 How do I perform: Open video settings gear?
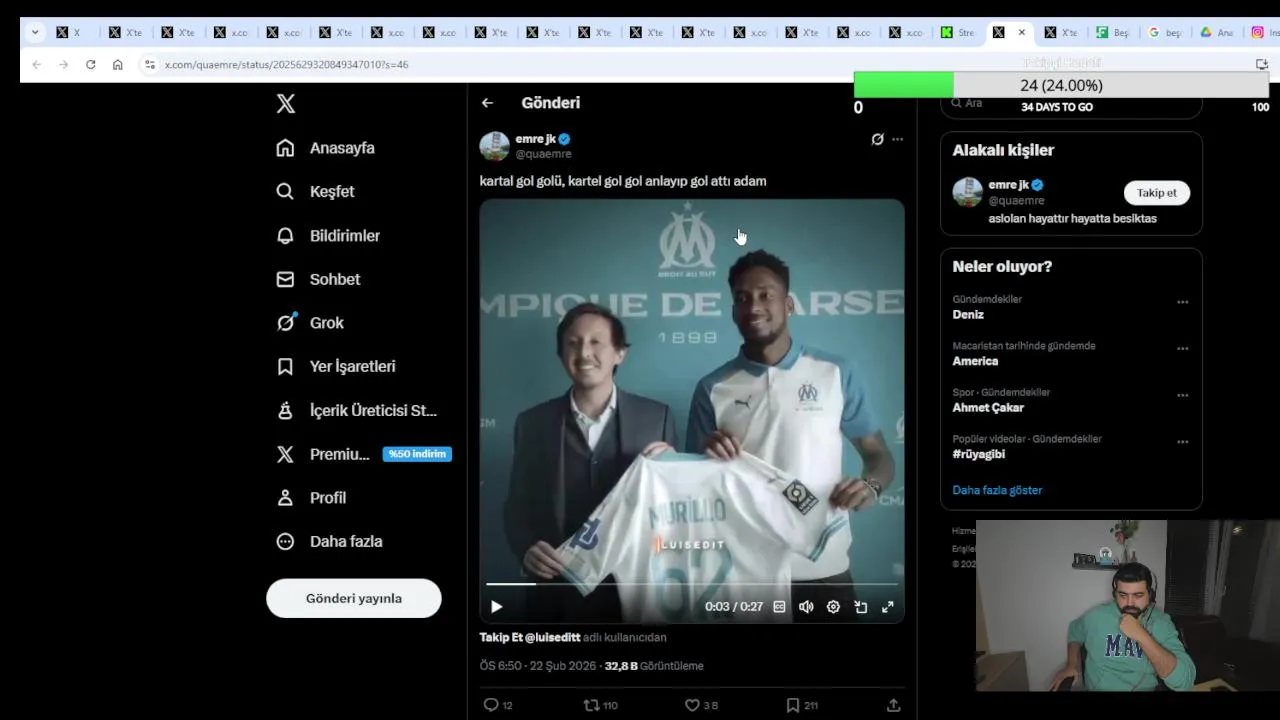[833, 607]
